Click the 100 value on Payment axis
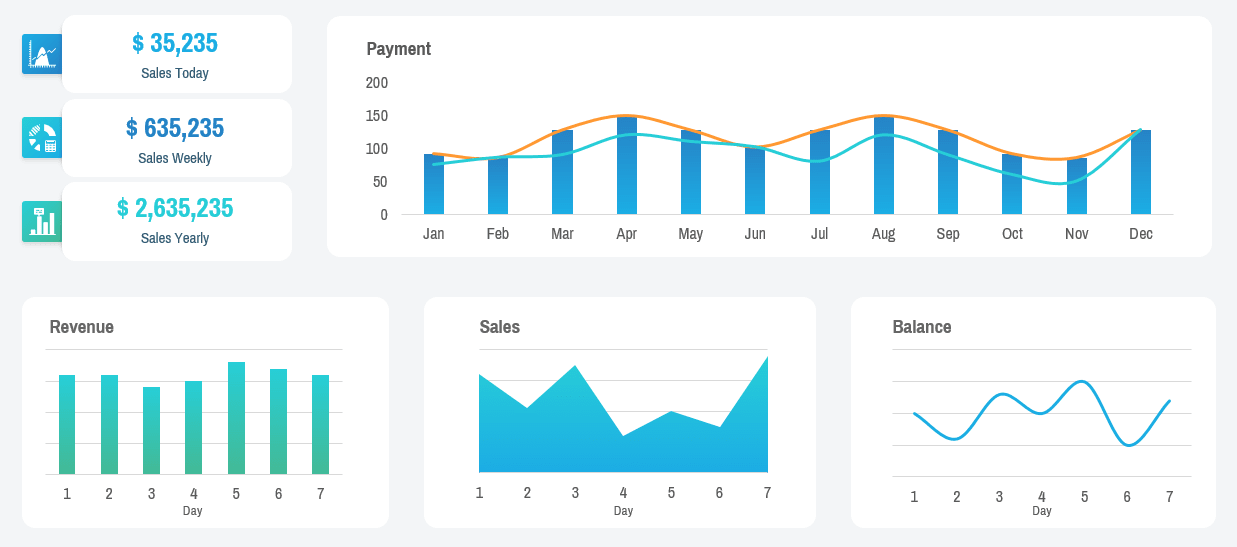The width and height of the screenshot is (1237, 547). [x=377, y=148]
